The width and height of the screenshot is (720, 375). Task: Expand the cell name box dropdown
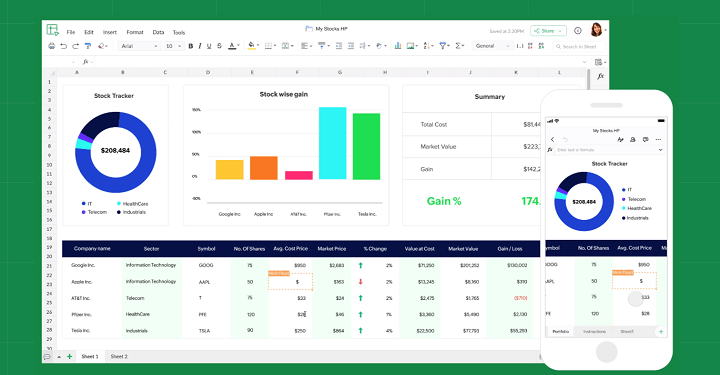coord(73,62)
